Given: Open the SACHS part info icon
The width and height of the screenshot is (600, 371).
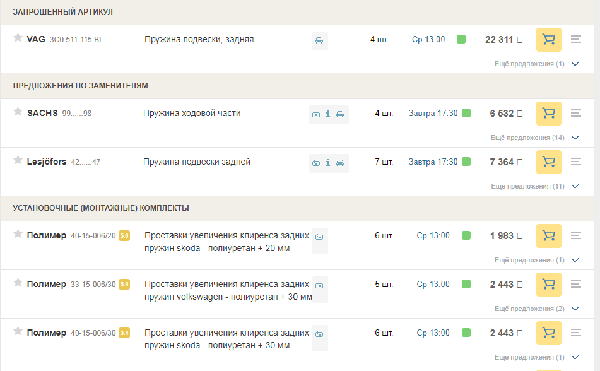Looking at the screenshot, I should pos(328,114).
